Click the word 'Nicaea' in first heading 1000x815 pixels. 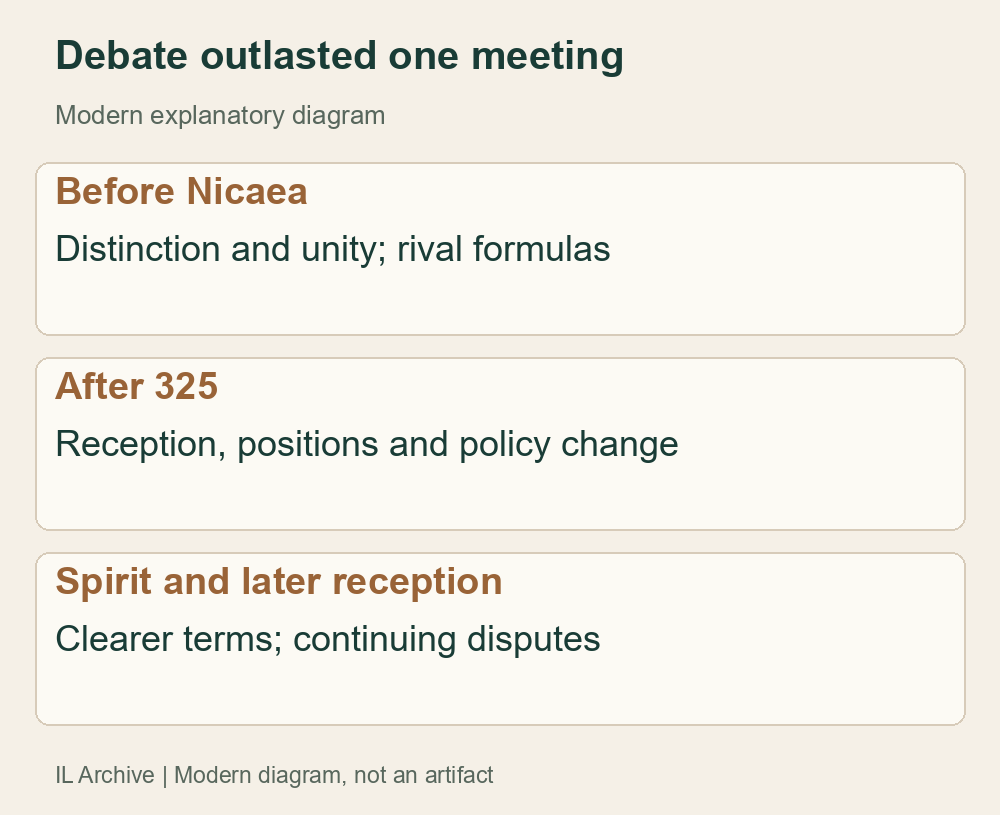(x=247, y=191)
